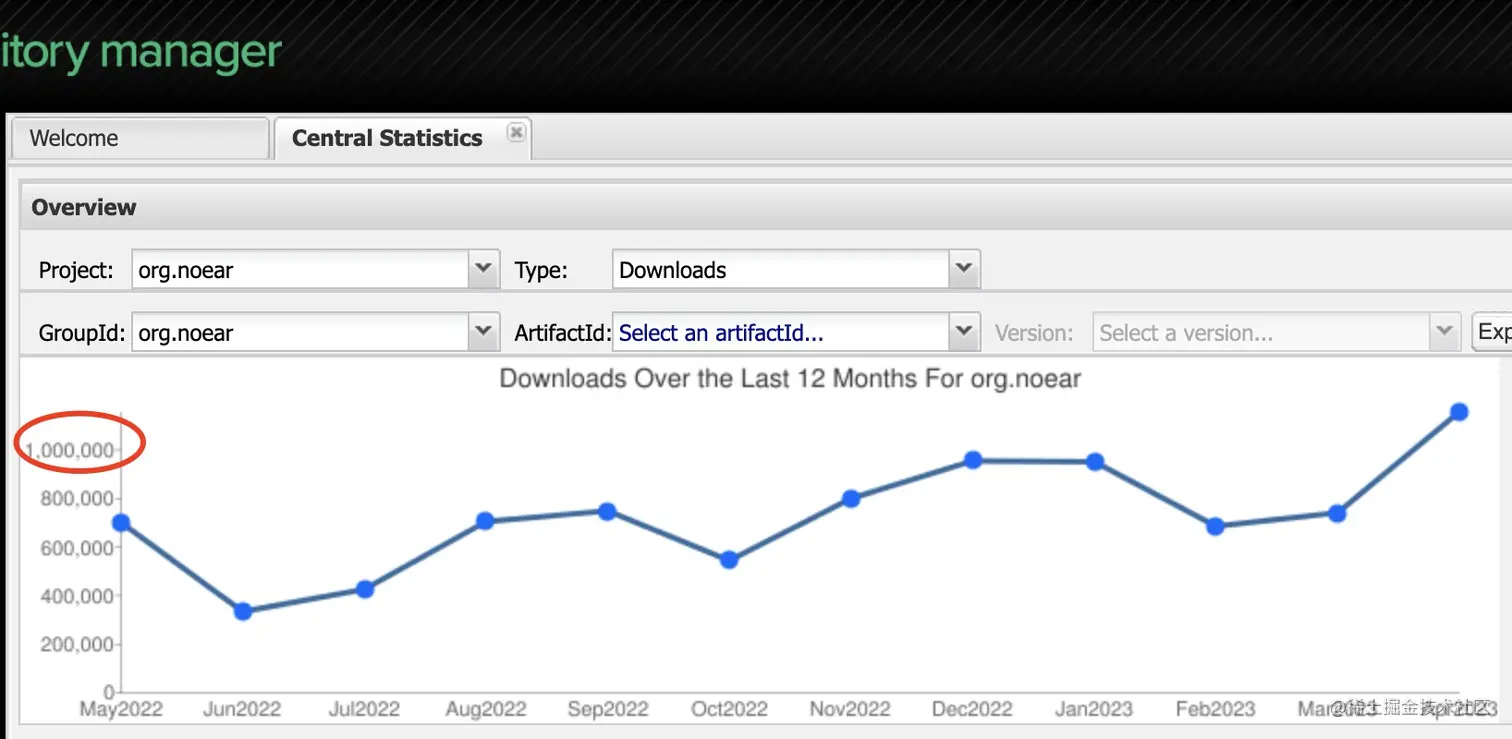Click the Aug2022 data point

pos(485,521)
